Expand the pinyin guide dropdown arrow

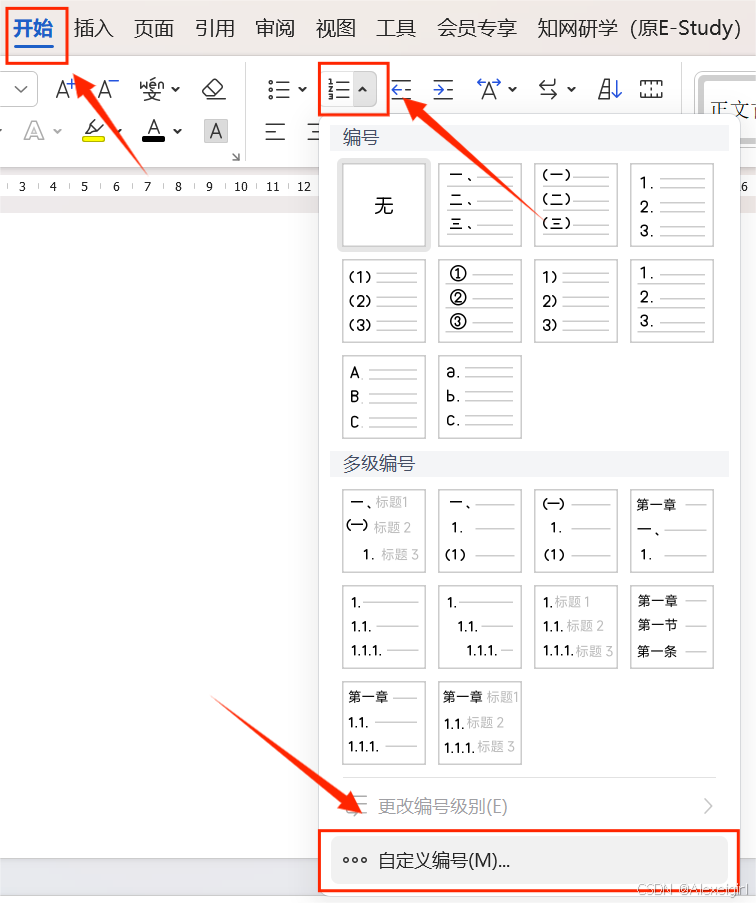[176, 89]
